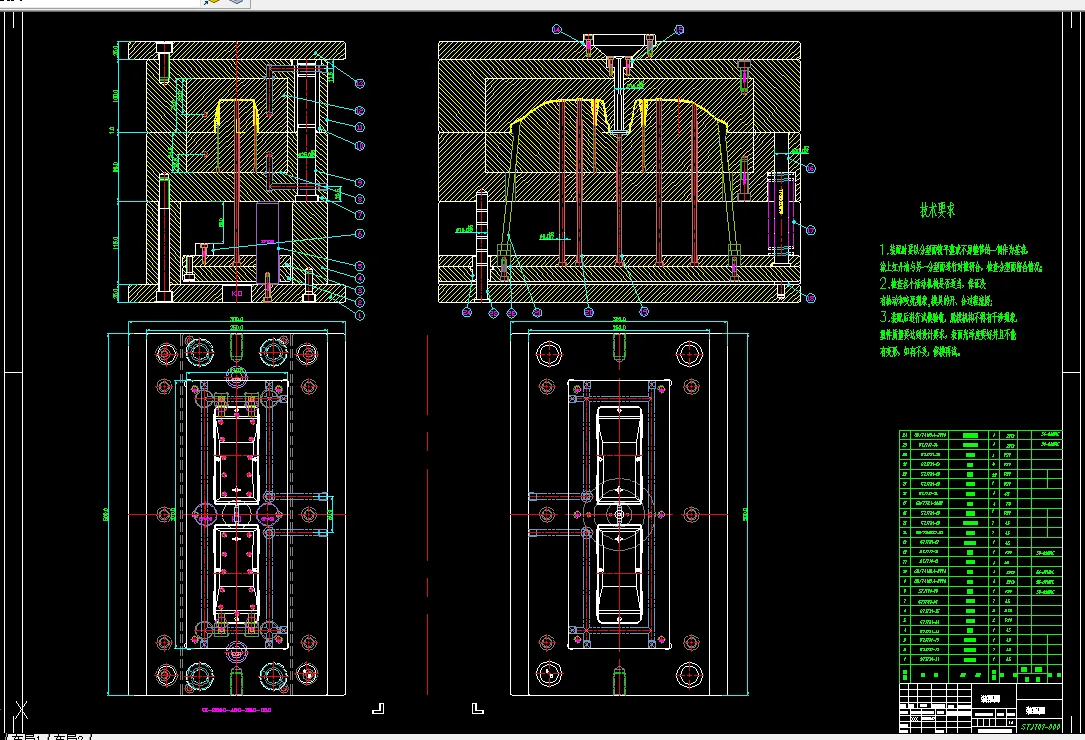Select part balloon number 13
This screenshot has width=1085, height=740.
(360, 83)
